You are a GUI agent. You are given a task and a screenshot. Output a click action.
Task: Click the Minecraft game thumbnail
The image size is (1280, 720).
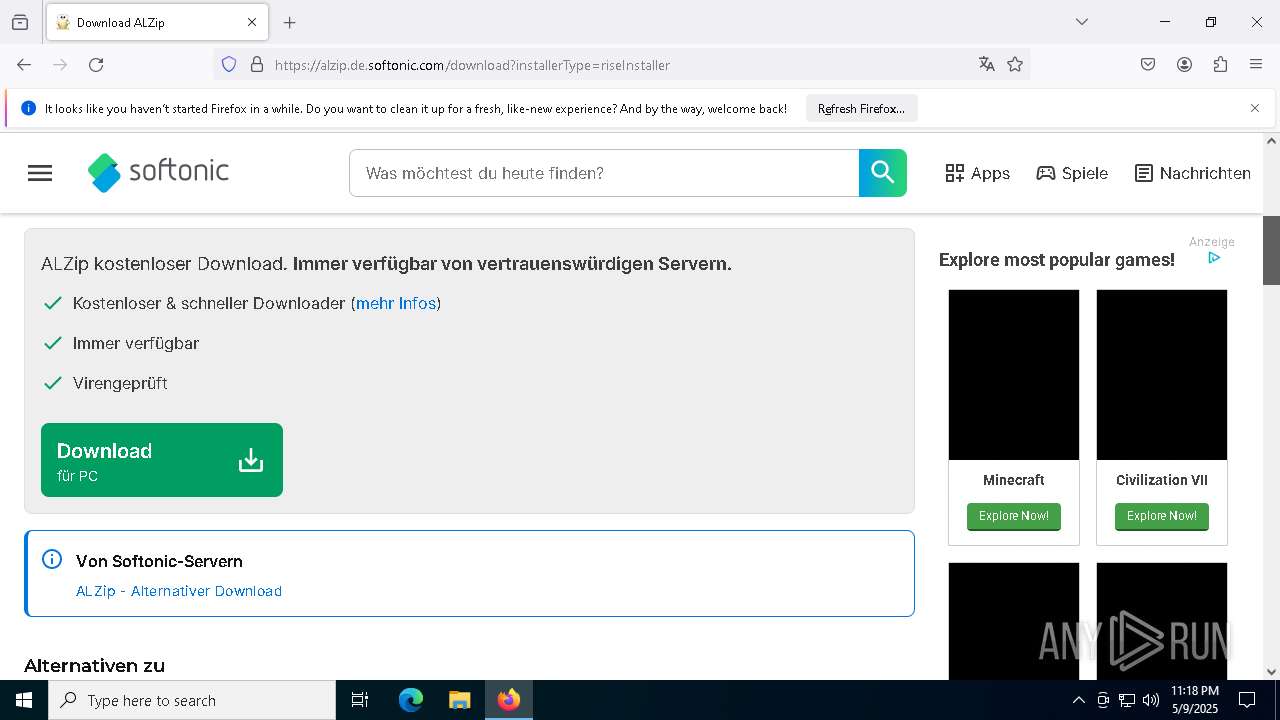[1014, 375]
